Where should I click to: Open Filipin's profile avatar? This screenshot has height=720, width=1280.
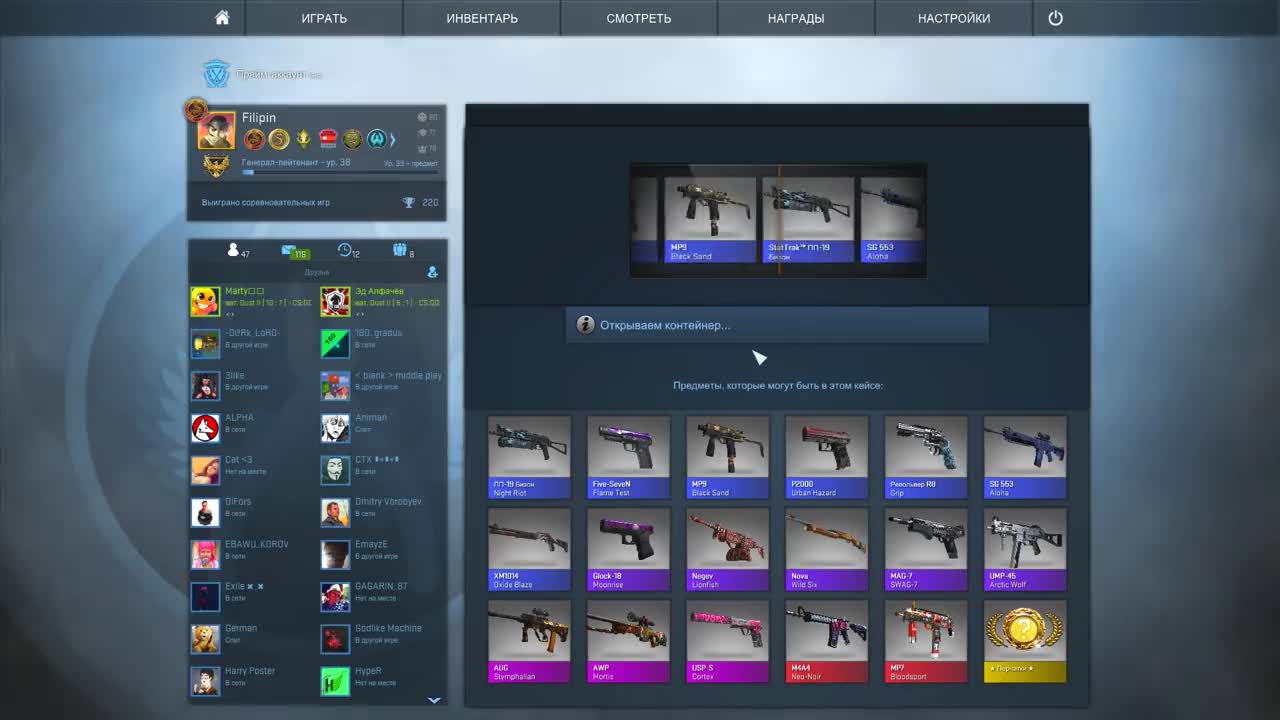[216, 131]
